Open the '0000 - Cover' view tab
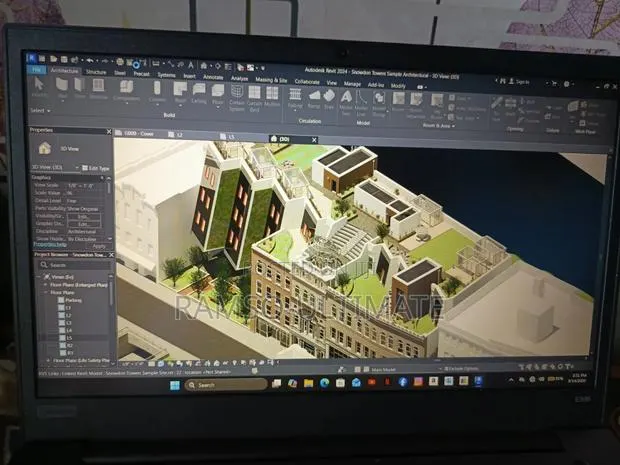Screen dimensions: 620x465 pos(139,134)
